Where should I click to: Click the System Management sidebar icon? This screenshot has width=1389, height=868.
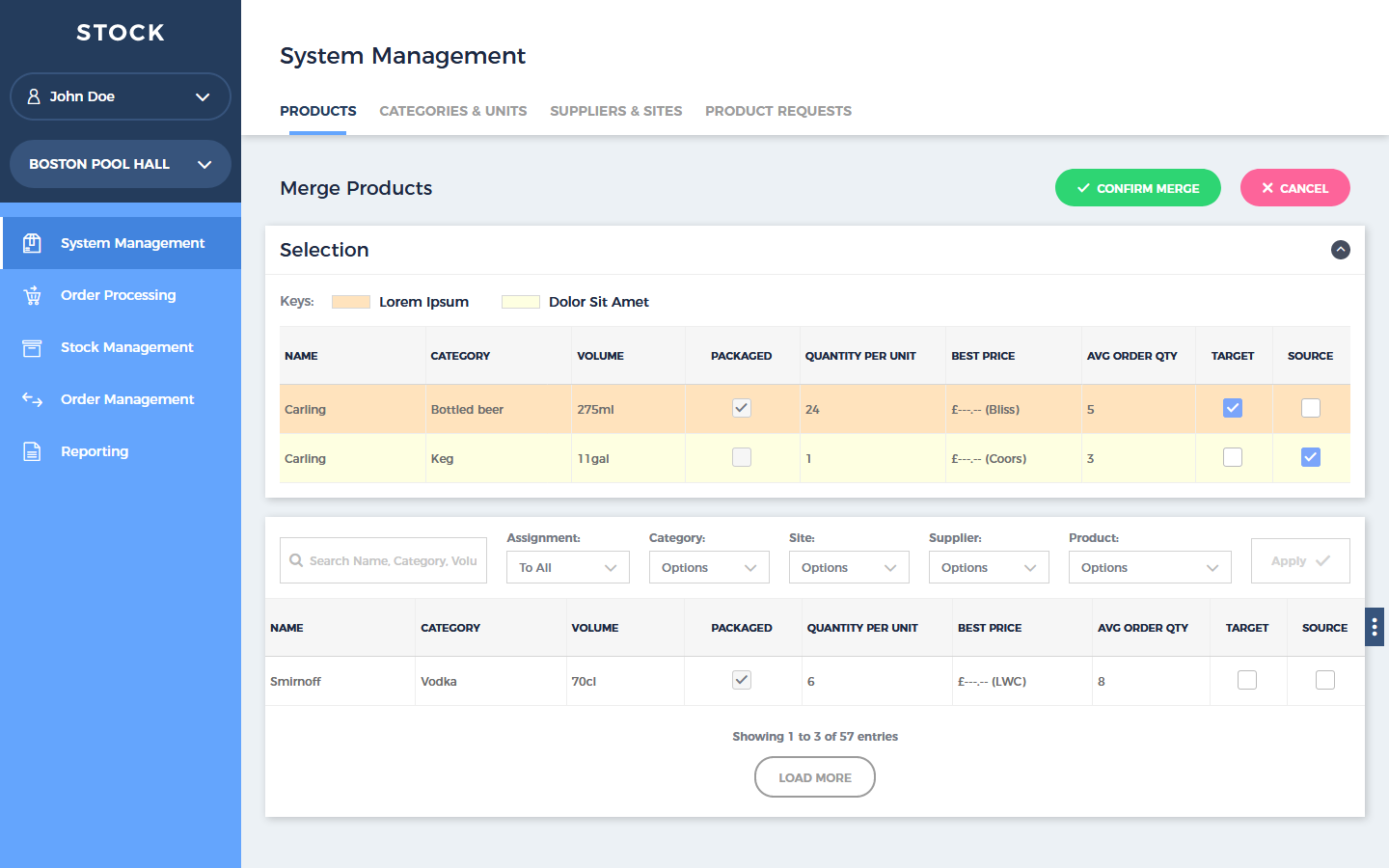pyautogui.click(x=32, y=243)
